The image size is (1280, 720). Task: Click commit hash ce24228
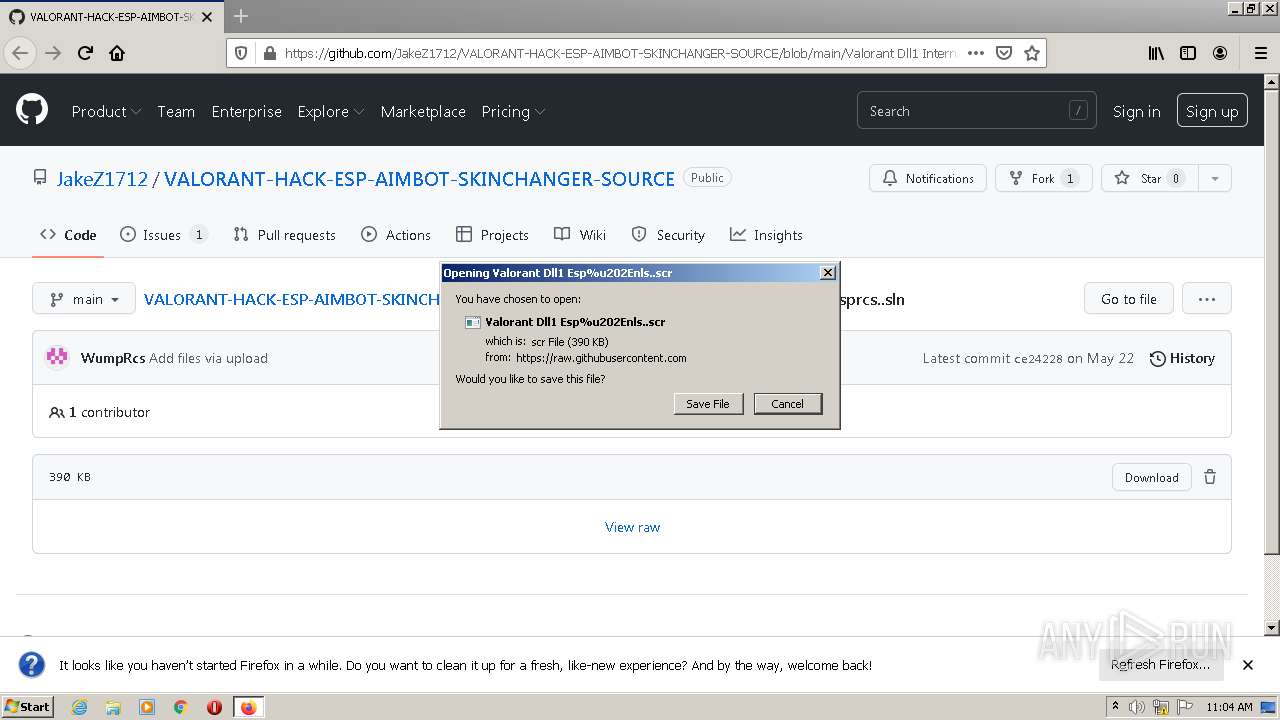click(1038, 358)
